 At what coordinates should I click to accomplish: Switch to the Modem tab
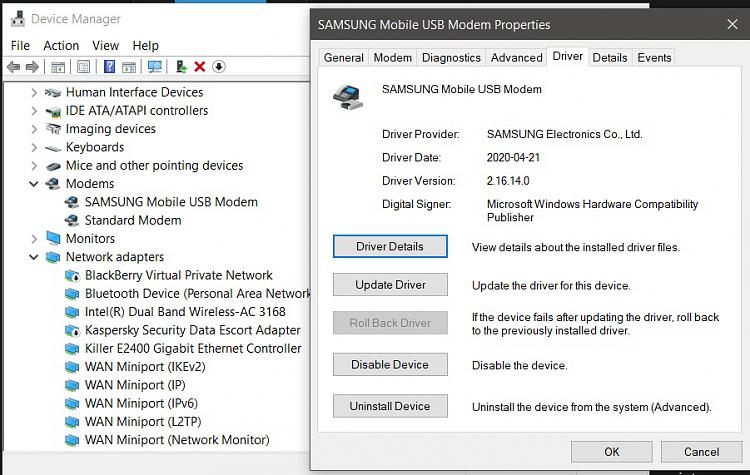[x=393, y=57]
